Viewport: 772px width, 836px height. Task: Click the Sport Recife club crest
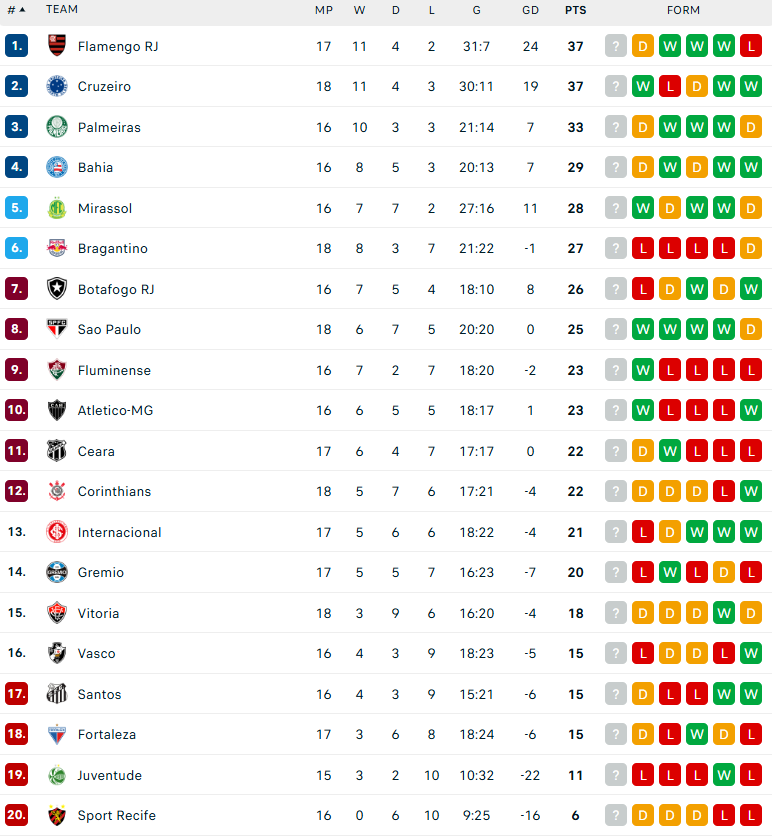click(57, 815)
